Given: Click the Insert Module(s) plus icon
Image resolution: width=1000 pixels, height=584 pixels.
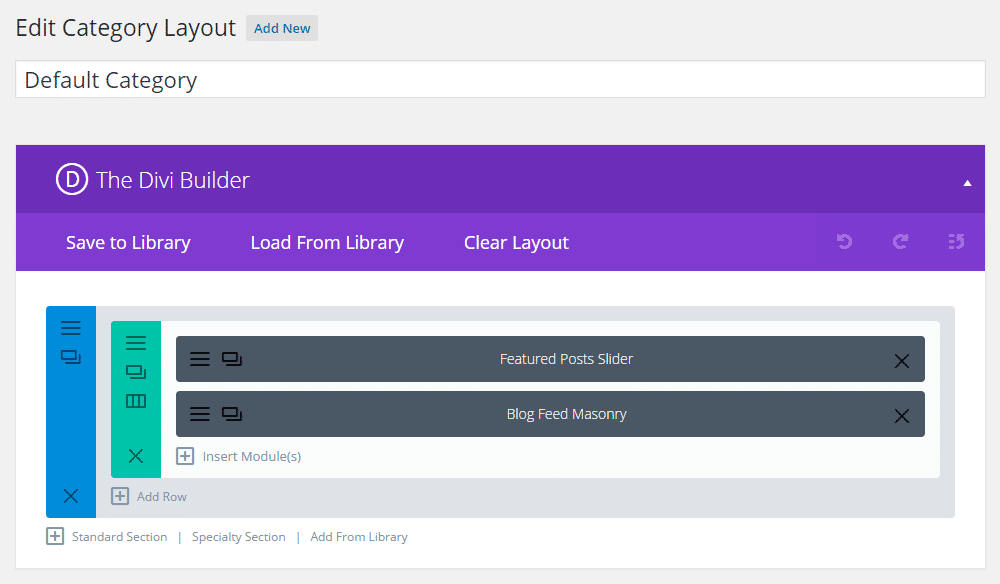Looking at the screenshot, I should point(185,456).
